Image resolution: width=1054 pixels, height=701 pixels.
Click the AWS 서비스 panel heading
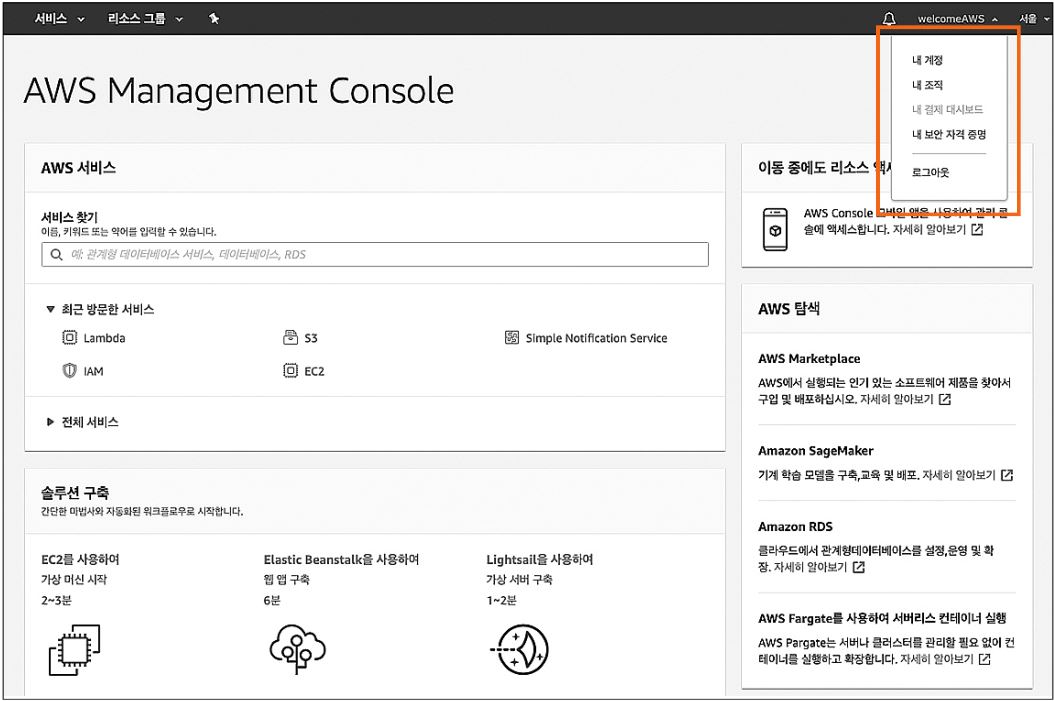coord(78,167)
